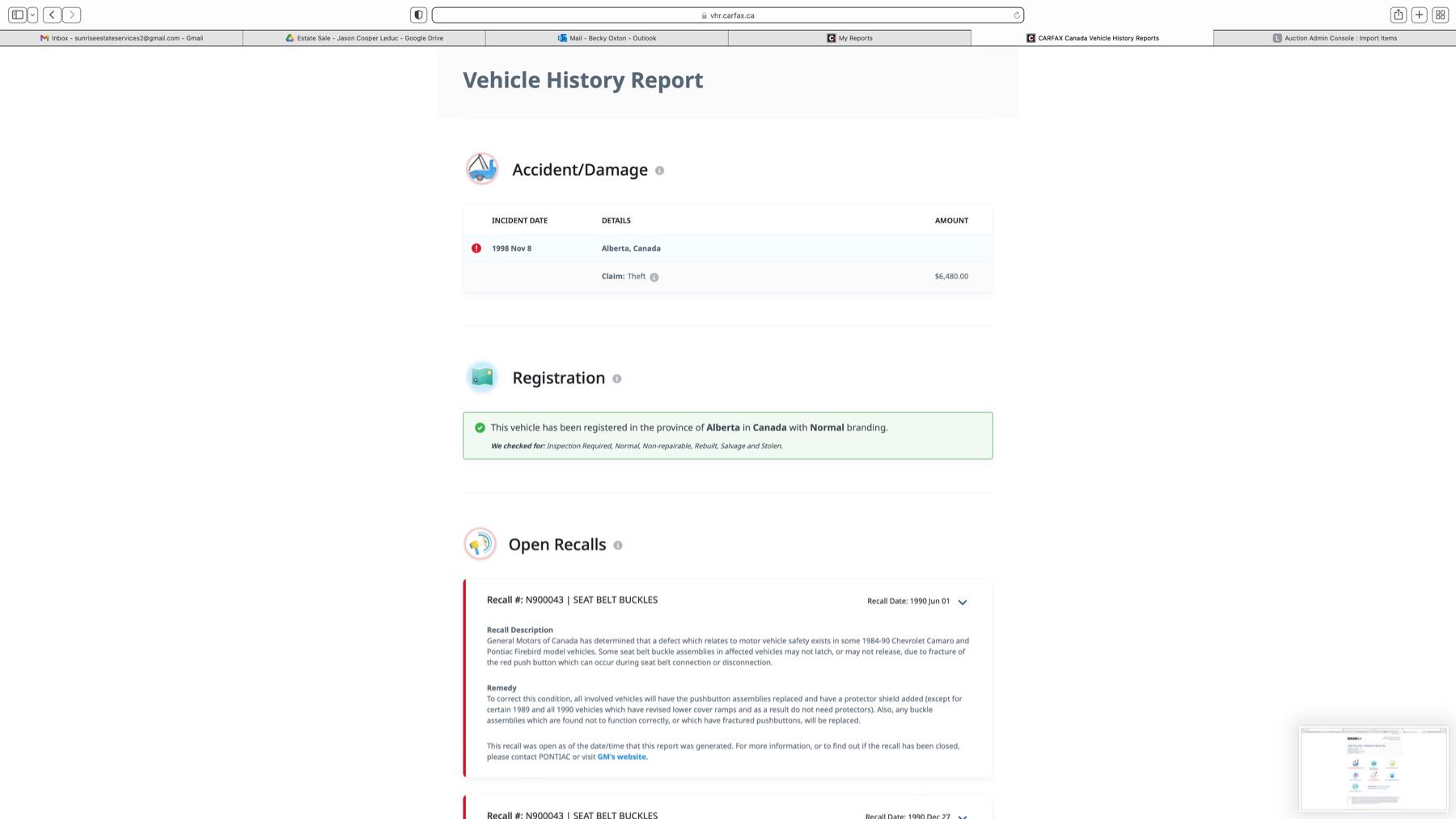The width and height of the screenshot is (1456, 819).
Task: Expand the 1990 Dec 27 recall chevron
Action: coord(963,816)
